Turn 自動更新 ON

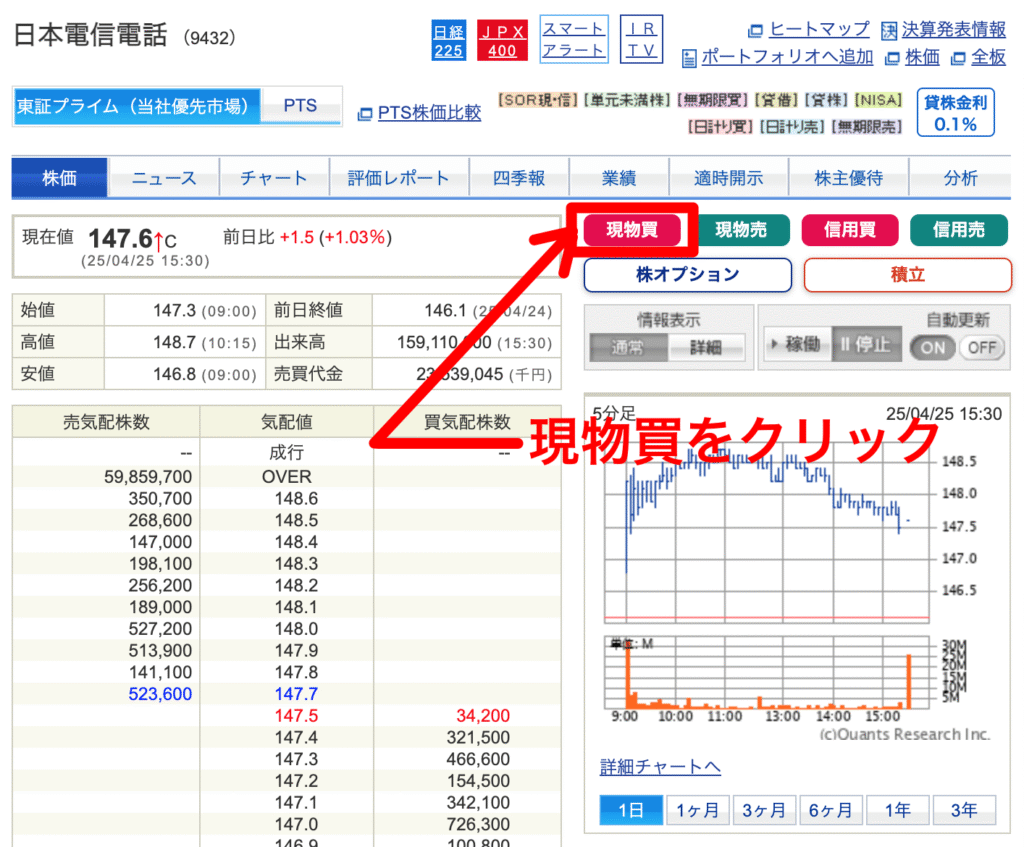(x=933, y=347)
